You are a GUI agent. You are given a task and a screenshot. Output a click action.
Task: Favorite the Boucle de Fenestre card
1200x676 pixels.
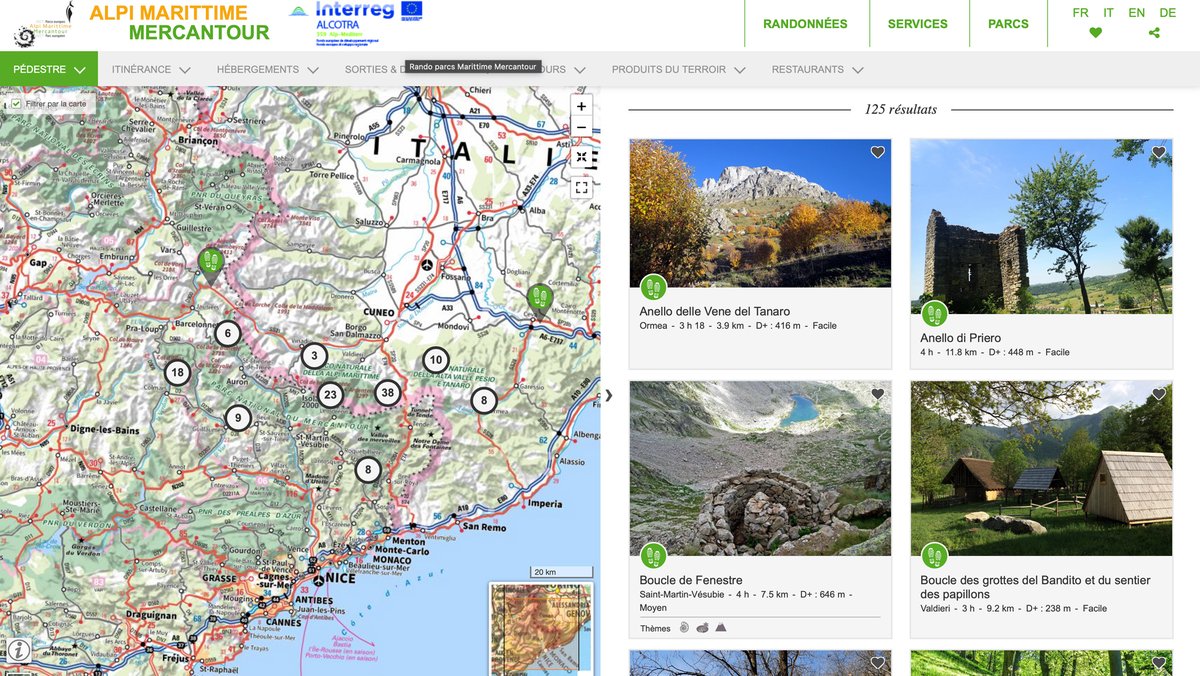(x=878, y=394)
